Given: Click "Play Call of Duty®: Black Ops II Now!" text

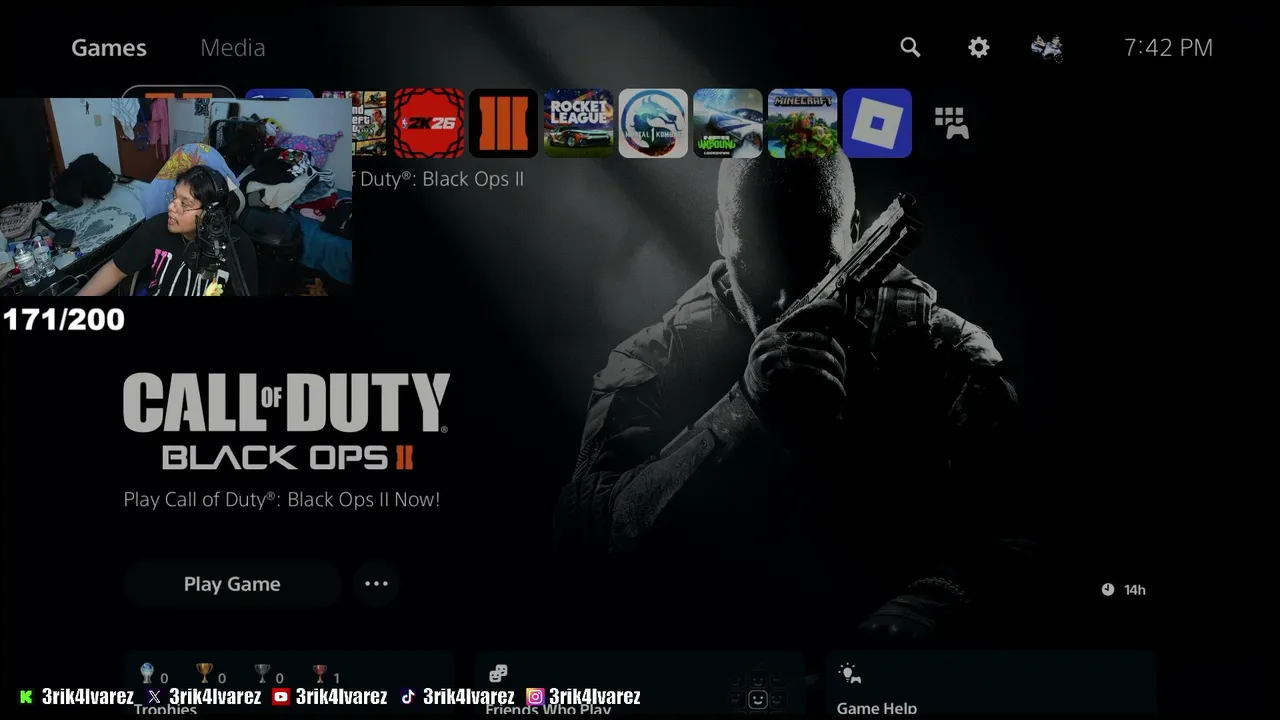Looking at the screenshot, I should point(282,499).
